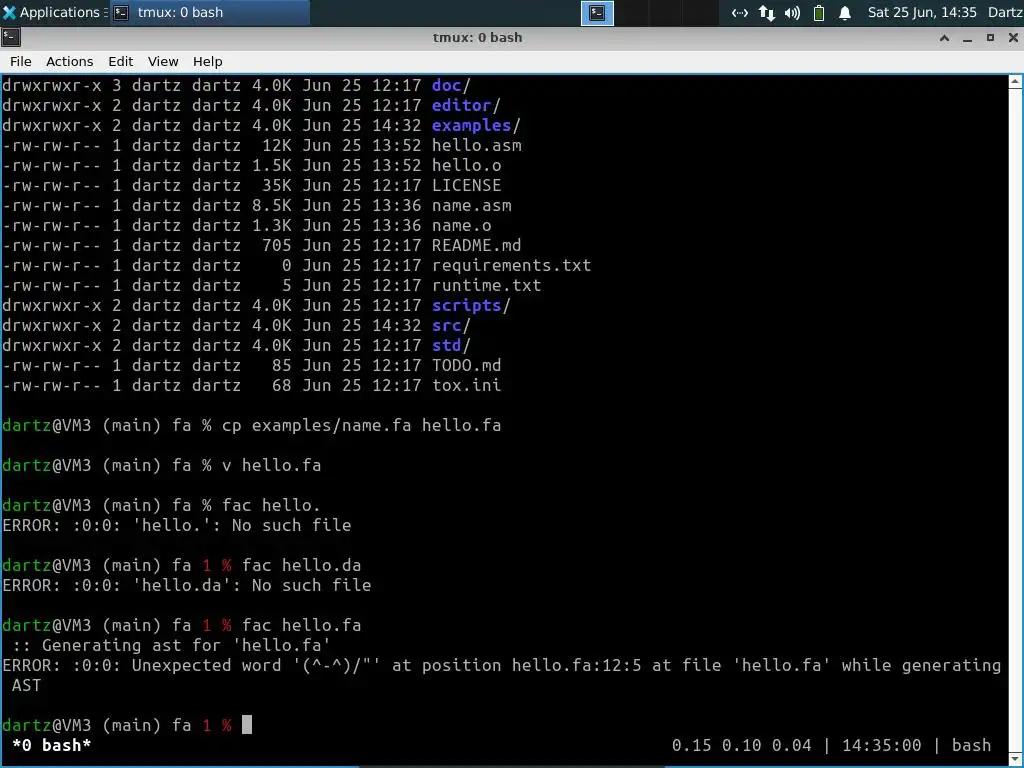This screenshot has width=1024, height=768.
Task: Click the README.md file name
Action: 477,245
